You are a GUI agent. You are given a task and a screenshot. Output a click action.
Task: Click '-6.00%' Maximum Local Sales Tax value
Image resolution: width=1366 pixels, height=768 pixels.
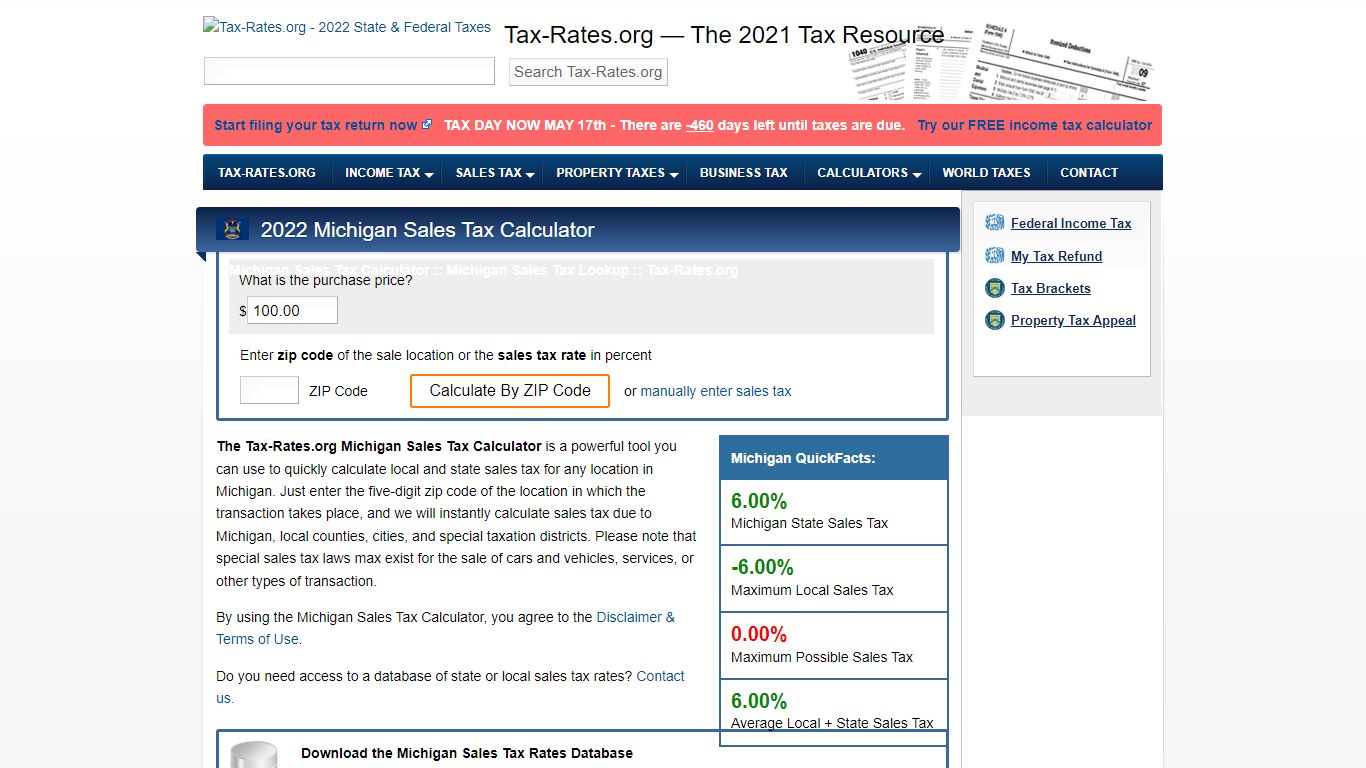[x=762, y=567]
